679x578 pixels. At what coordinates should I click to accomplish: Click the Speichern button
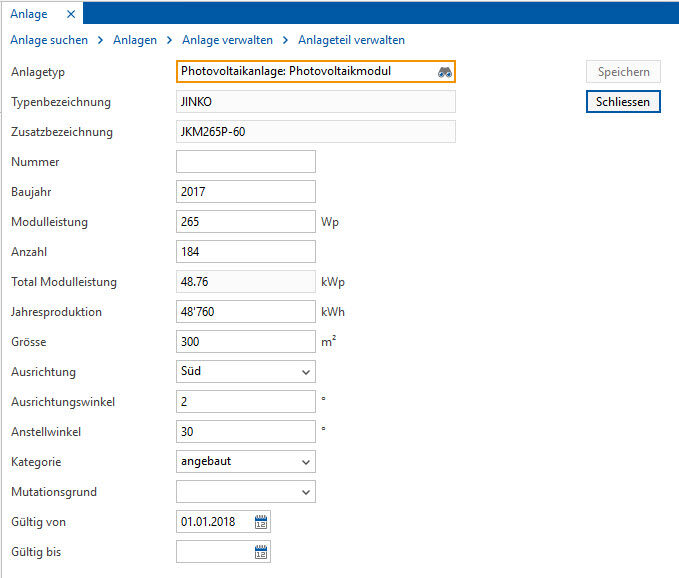[x=623, y=71]
